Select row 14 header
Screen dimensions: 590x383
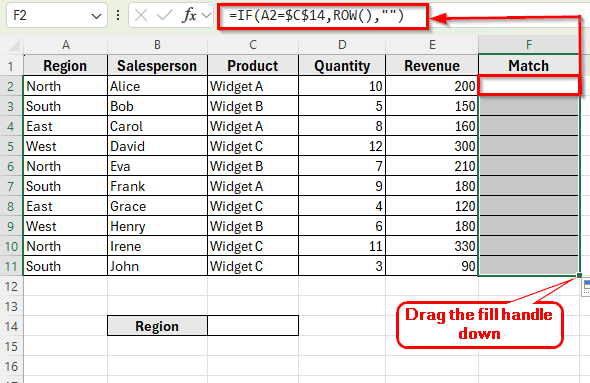click(11, 326)
